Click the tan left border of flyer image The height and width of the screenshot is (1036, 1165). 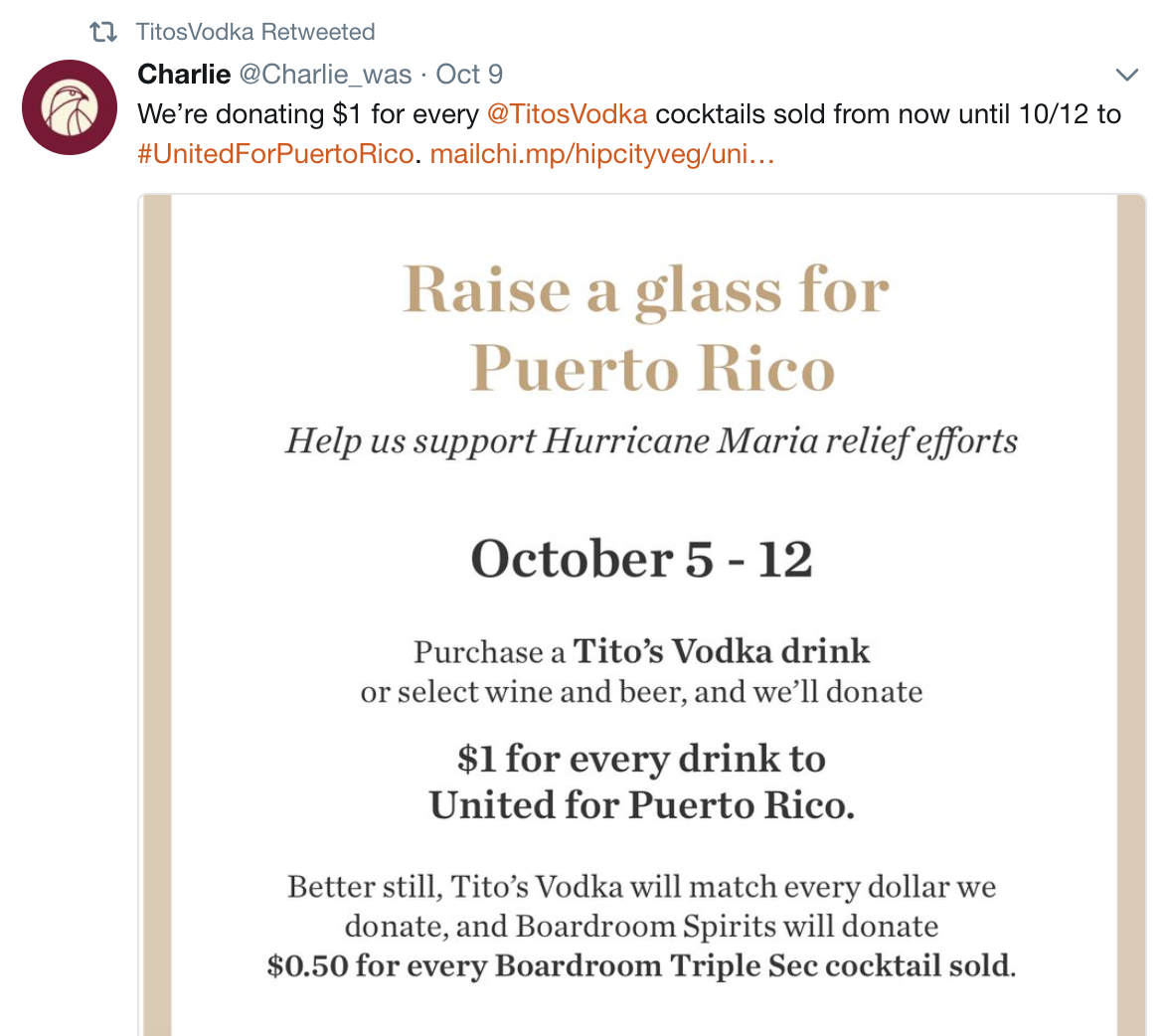coord(157,615)
